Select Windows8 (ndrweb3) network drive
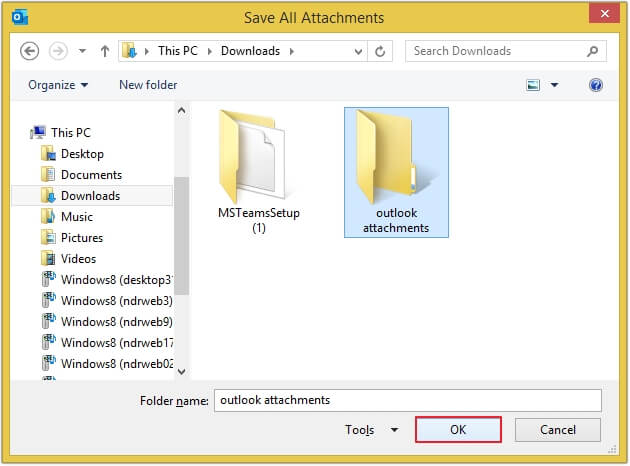Image resolution: width=630 pixels, height=466 pixels. coord(107,300)
